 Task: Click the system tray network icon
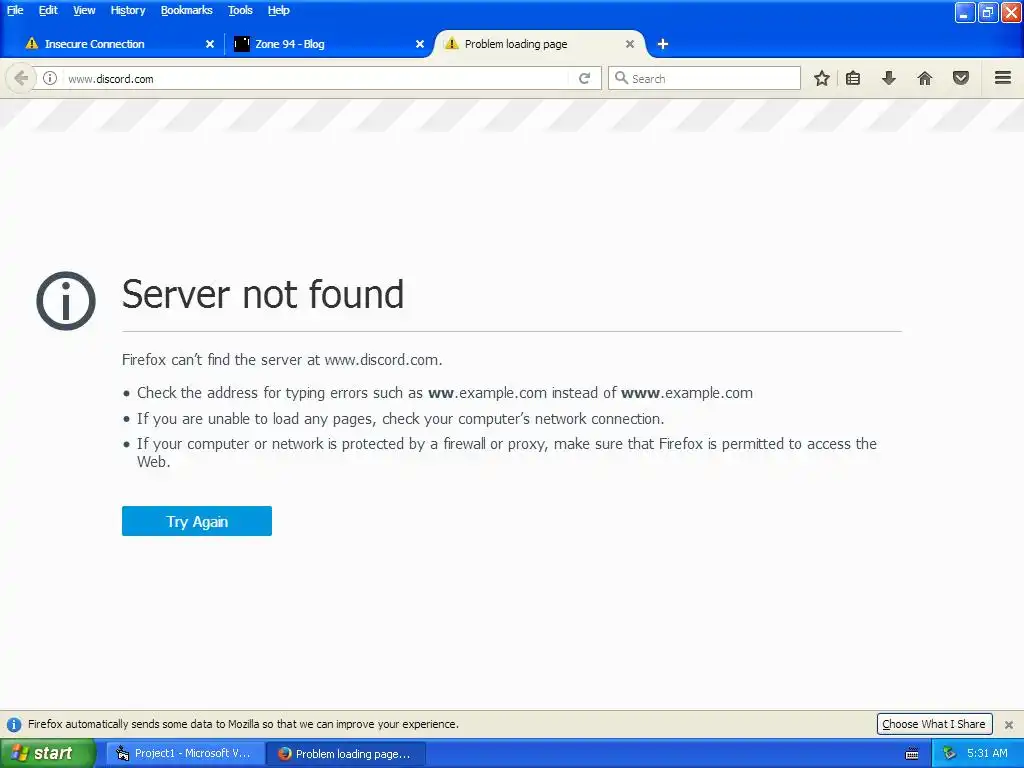[x=949, y=753]
